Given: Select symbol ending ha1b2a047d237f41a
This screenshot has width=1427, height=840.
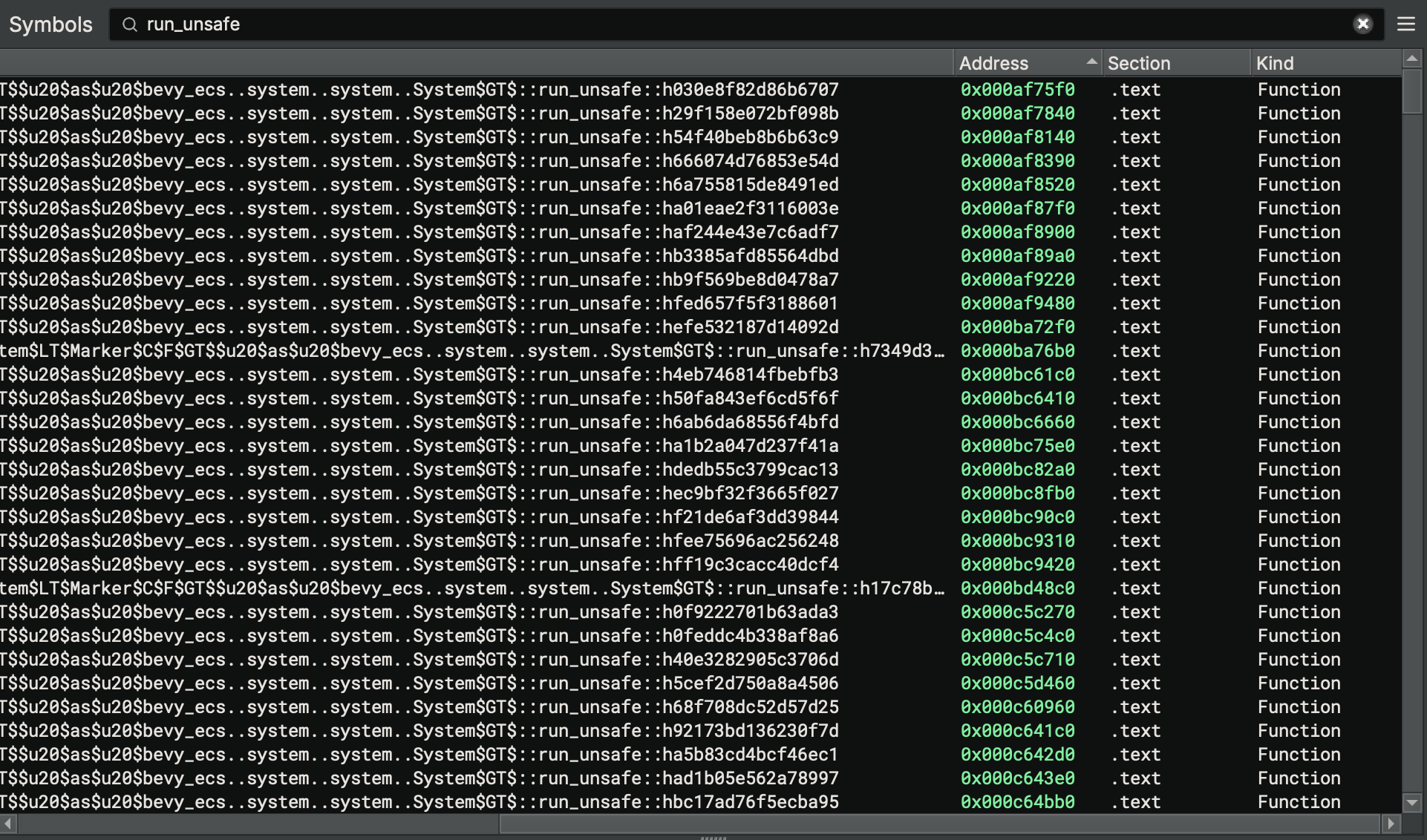Looking at the screenshot, I should [419, 446].
